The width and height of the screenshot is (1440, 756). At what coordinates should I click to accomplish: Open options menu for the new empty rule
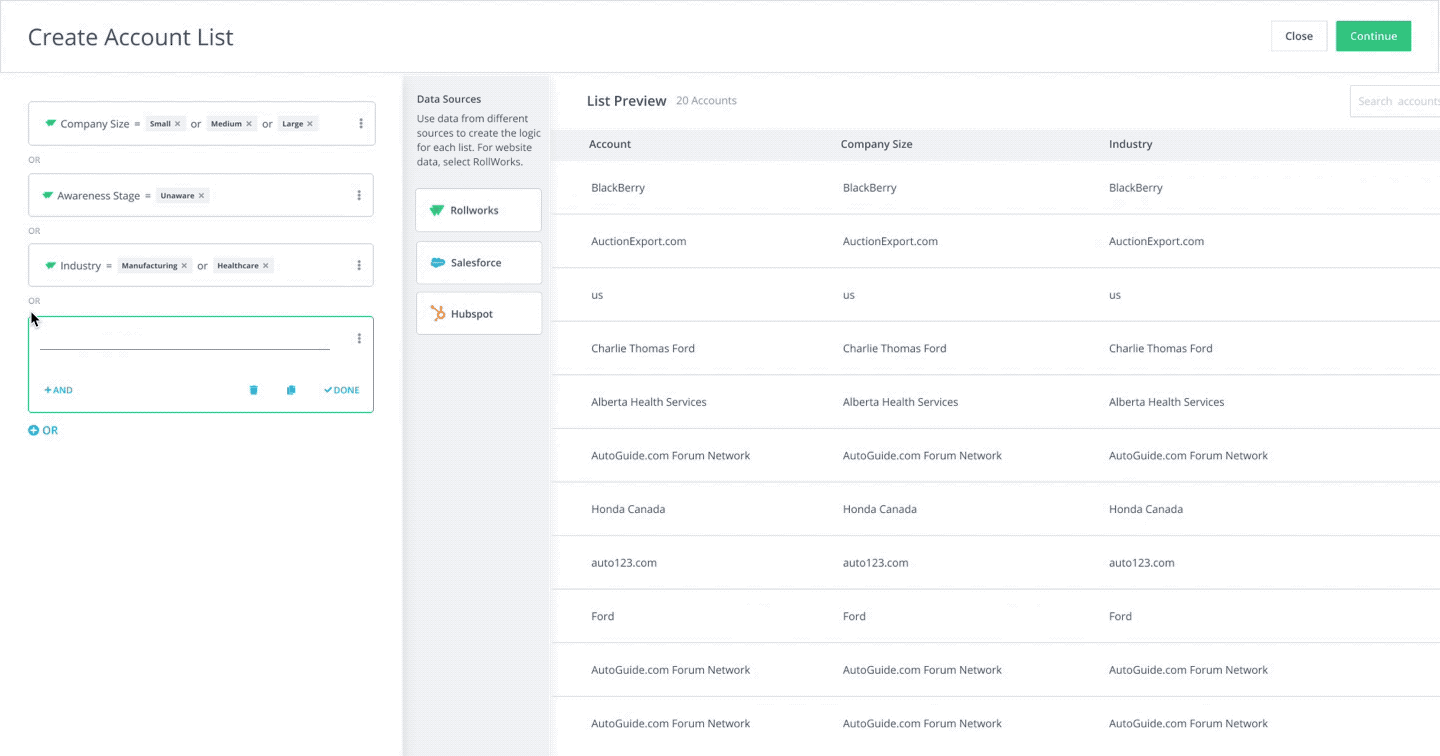point(359,339)
